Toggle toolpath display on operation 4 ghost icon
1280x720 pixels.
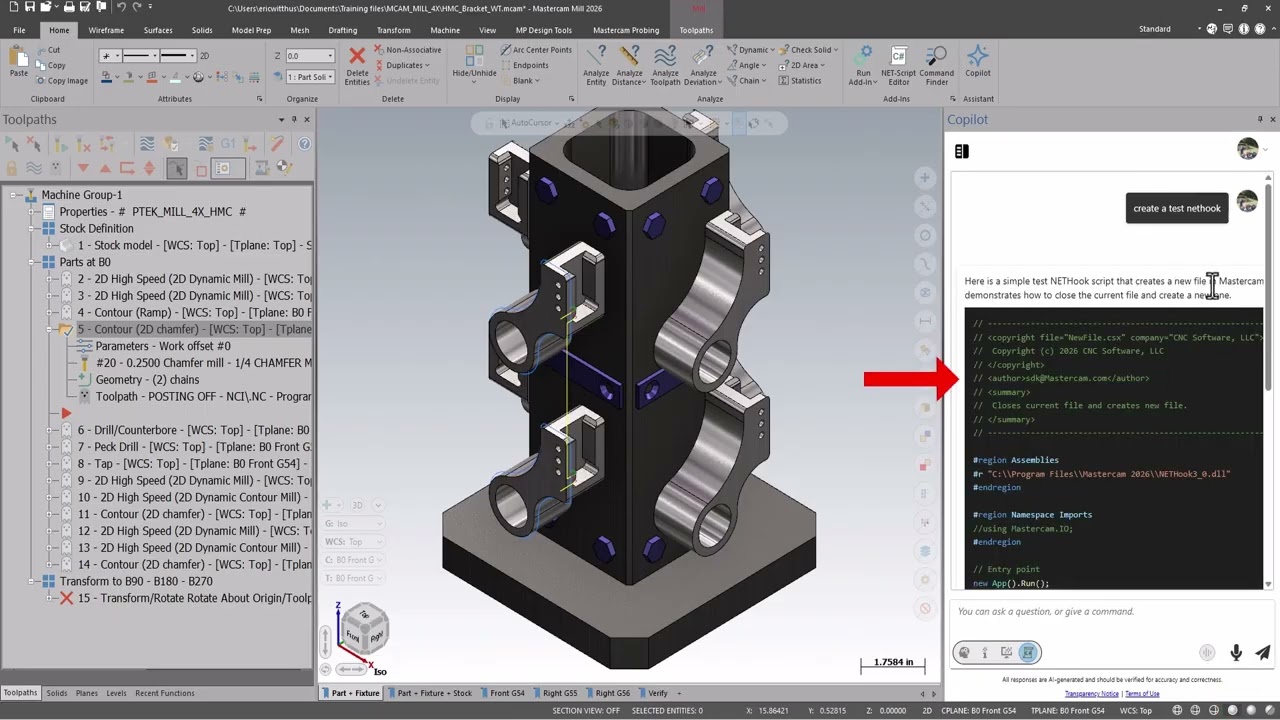tap(67, 313)
